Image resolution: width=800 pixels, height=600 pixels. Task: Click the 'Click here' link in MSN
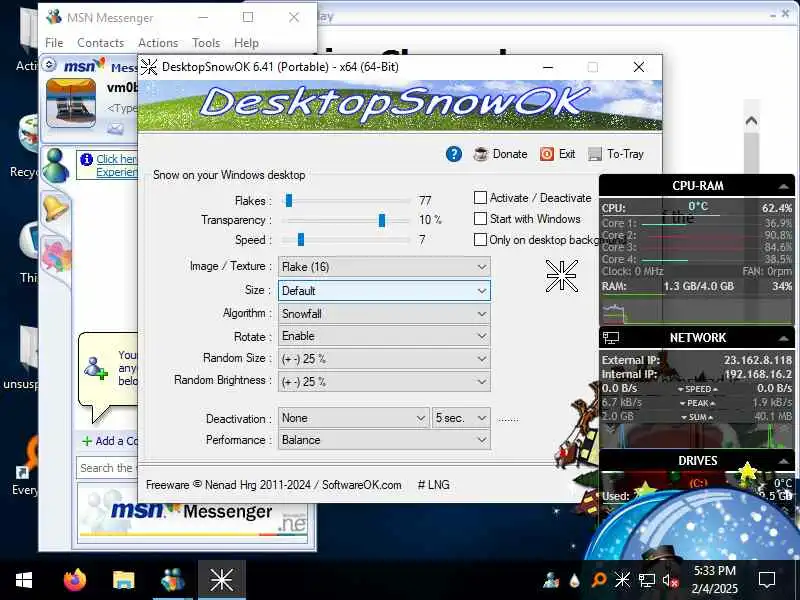pos(117,159)
